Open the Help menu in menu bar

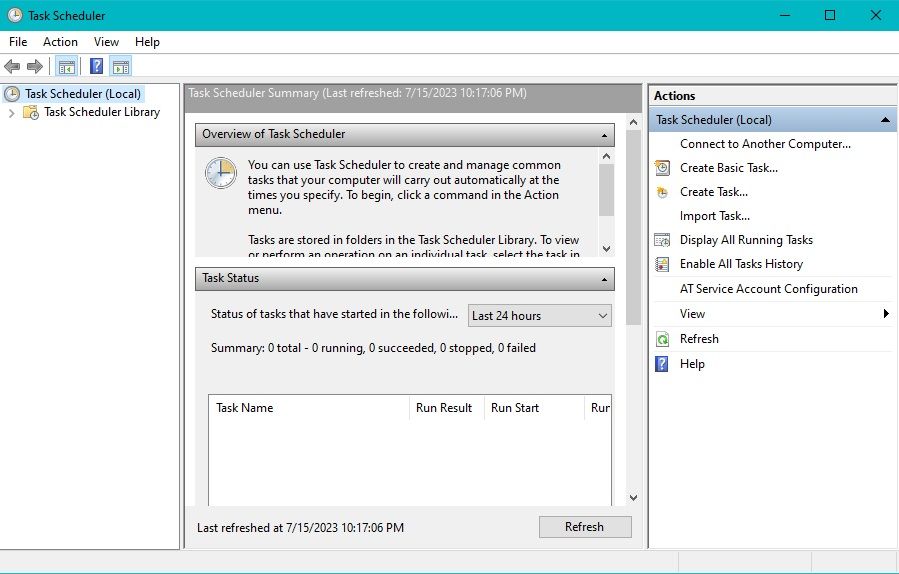pyautogui.click(x=147, y=42)
